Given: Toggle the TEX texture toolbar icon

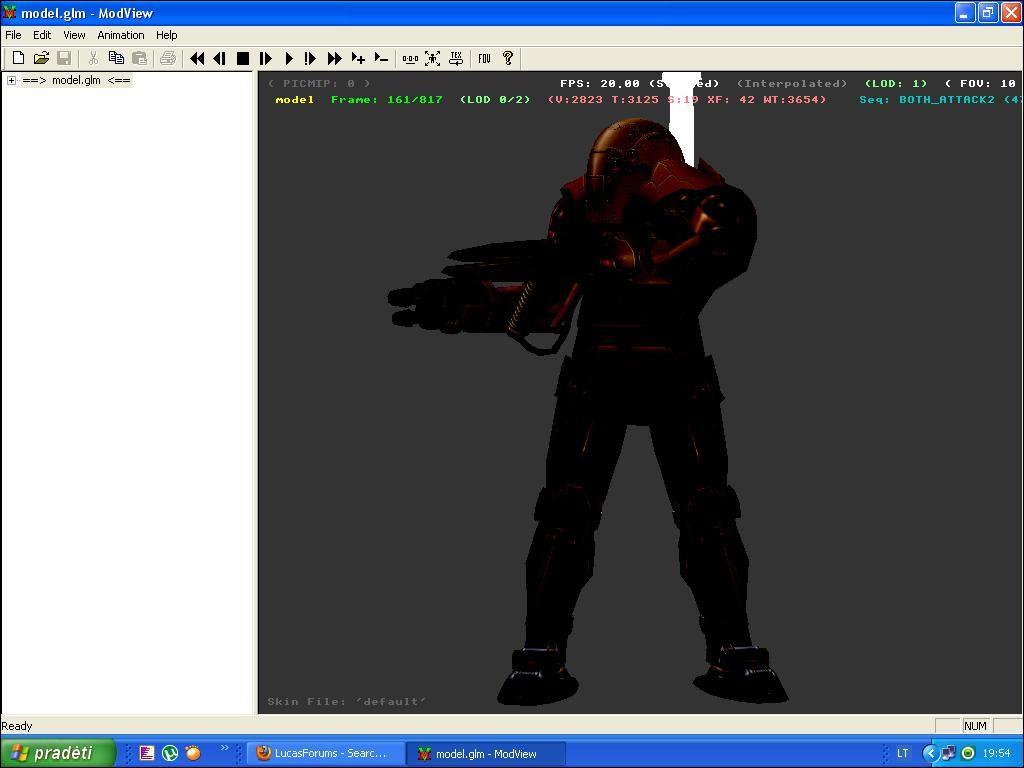Looking at the screenshot, I should pyautogui.click(x=456, y=59).
